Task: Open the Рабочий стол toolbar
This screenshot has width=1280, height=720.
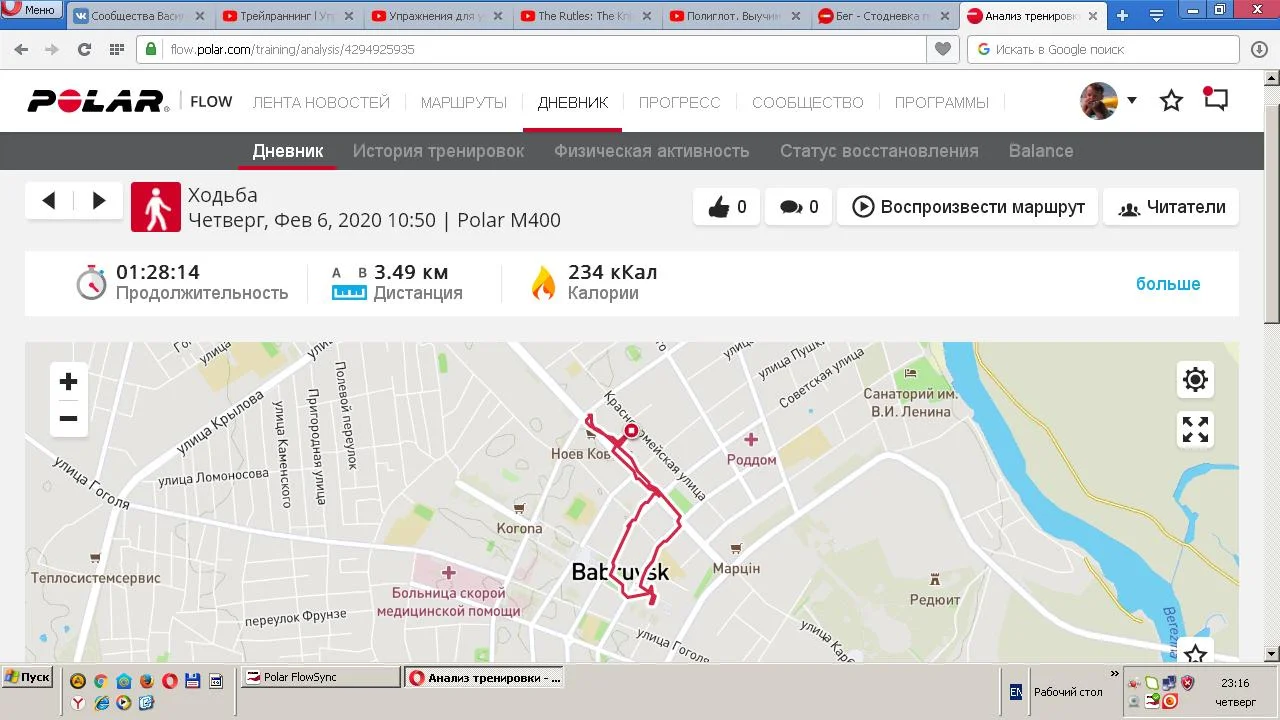Action: point(1068,692)
